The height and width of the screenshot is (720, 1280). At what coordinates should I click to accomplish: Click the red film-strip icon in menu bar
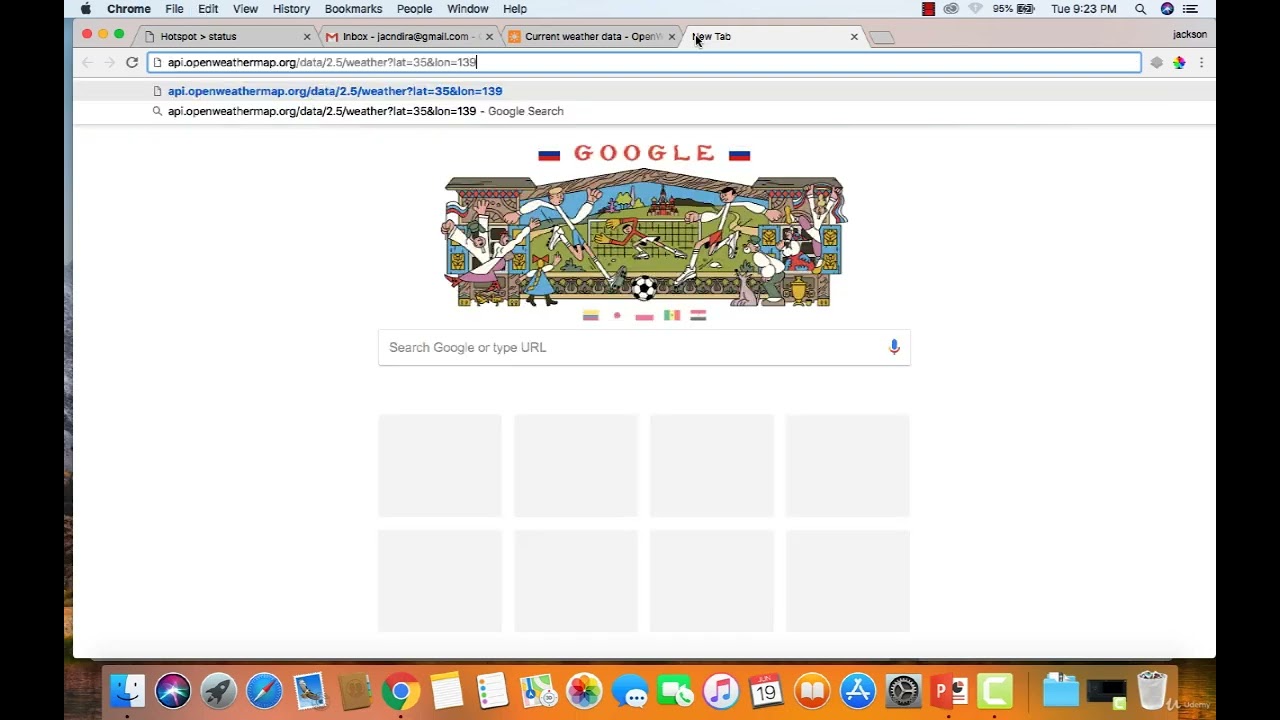point(928,9)
